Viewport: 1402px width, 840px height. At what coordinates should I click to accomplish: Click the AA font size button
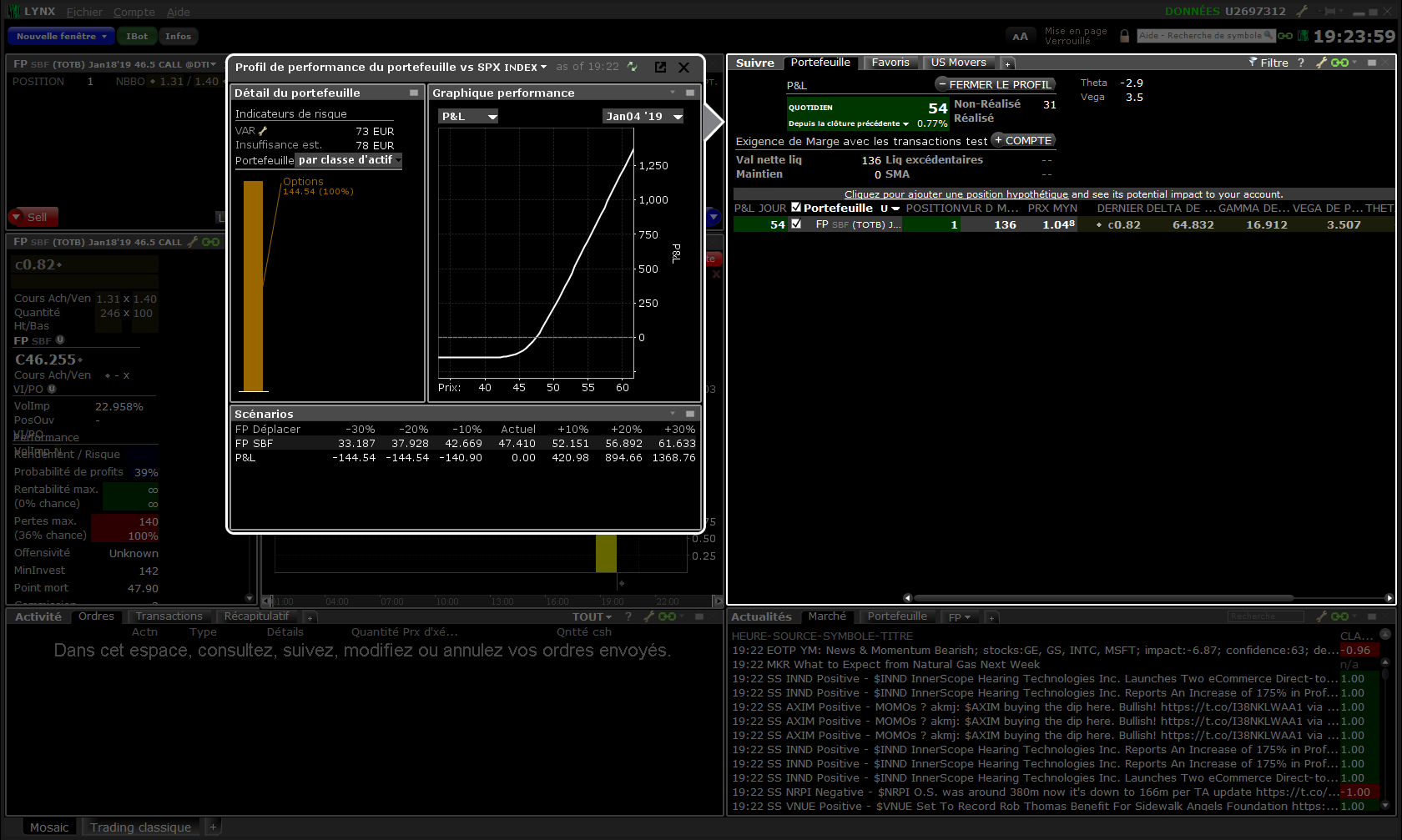(x=1020, y=36)
